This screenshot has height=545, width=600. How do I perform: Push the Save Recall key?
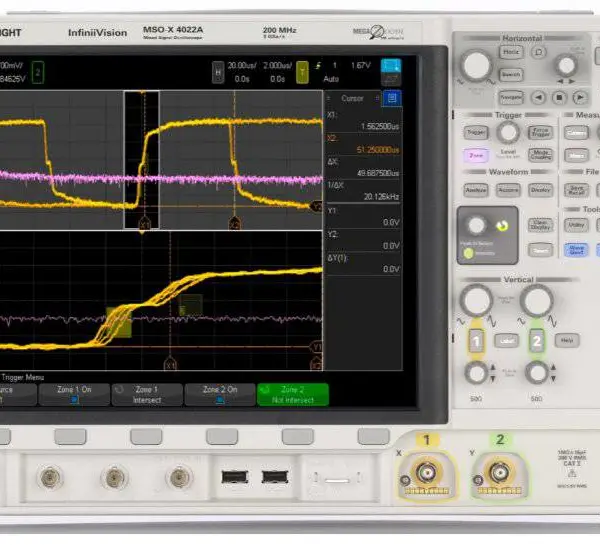[576, 190]
